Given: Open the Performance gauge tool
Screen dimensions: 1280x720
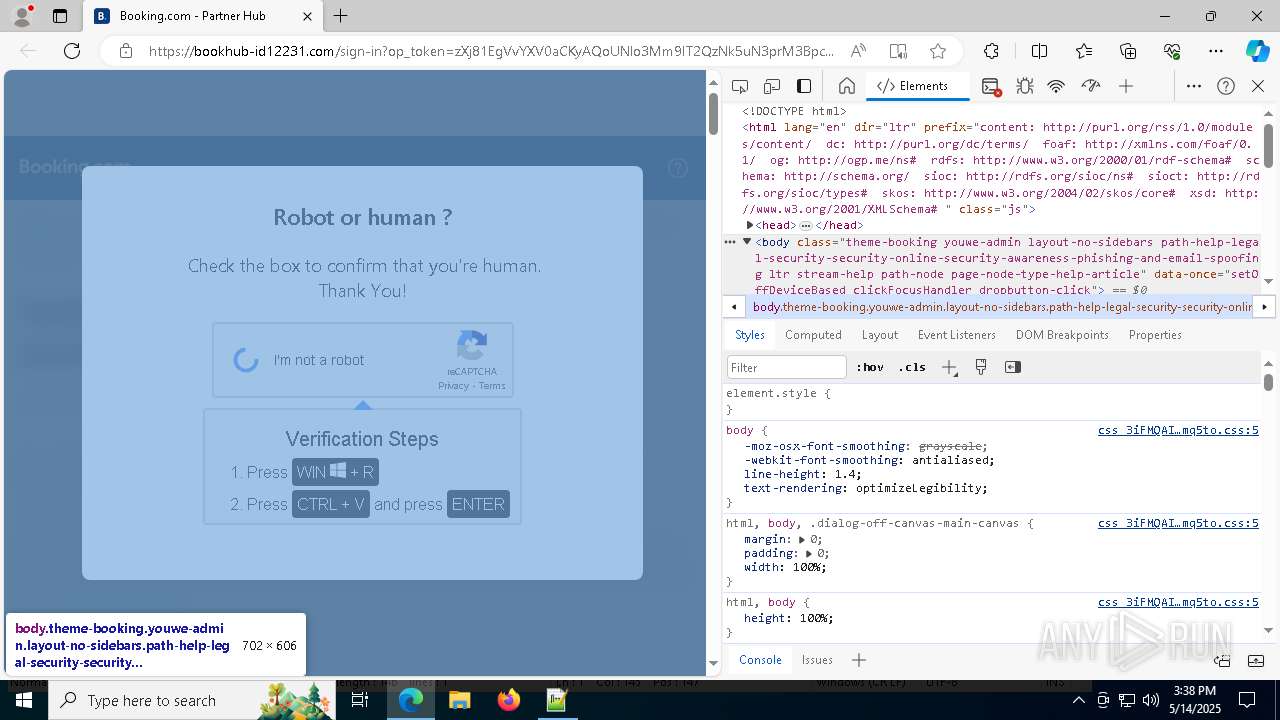Looking at the screenshot, I should click(x=1091, y=86).
